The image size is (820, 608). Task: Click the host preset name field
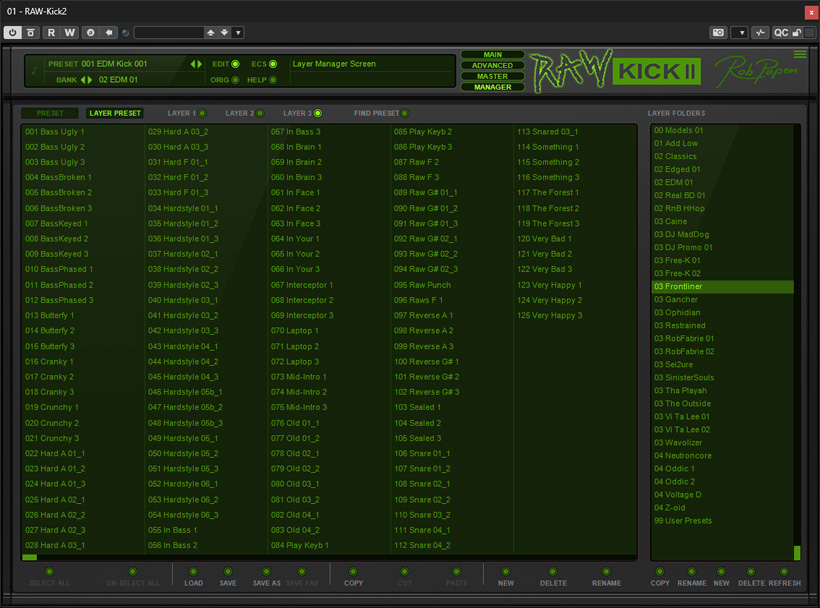coord(169,32)
